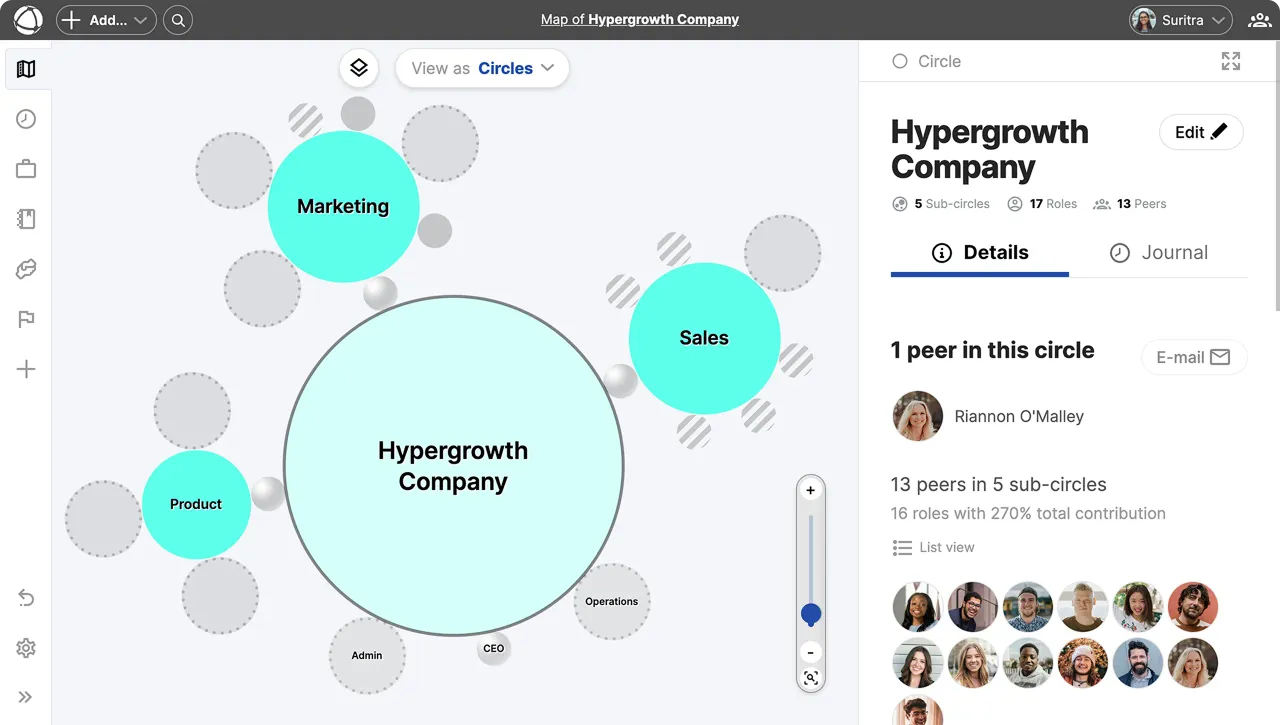
Task: Click the E-mail button
Action: click(1193, 357)
